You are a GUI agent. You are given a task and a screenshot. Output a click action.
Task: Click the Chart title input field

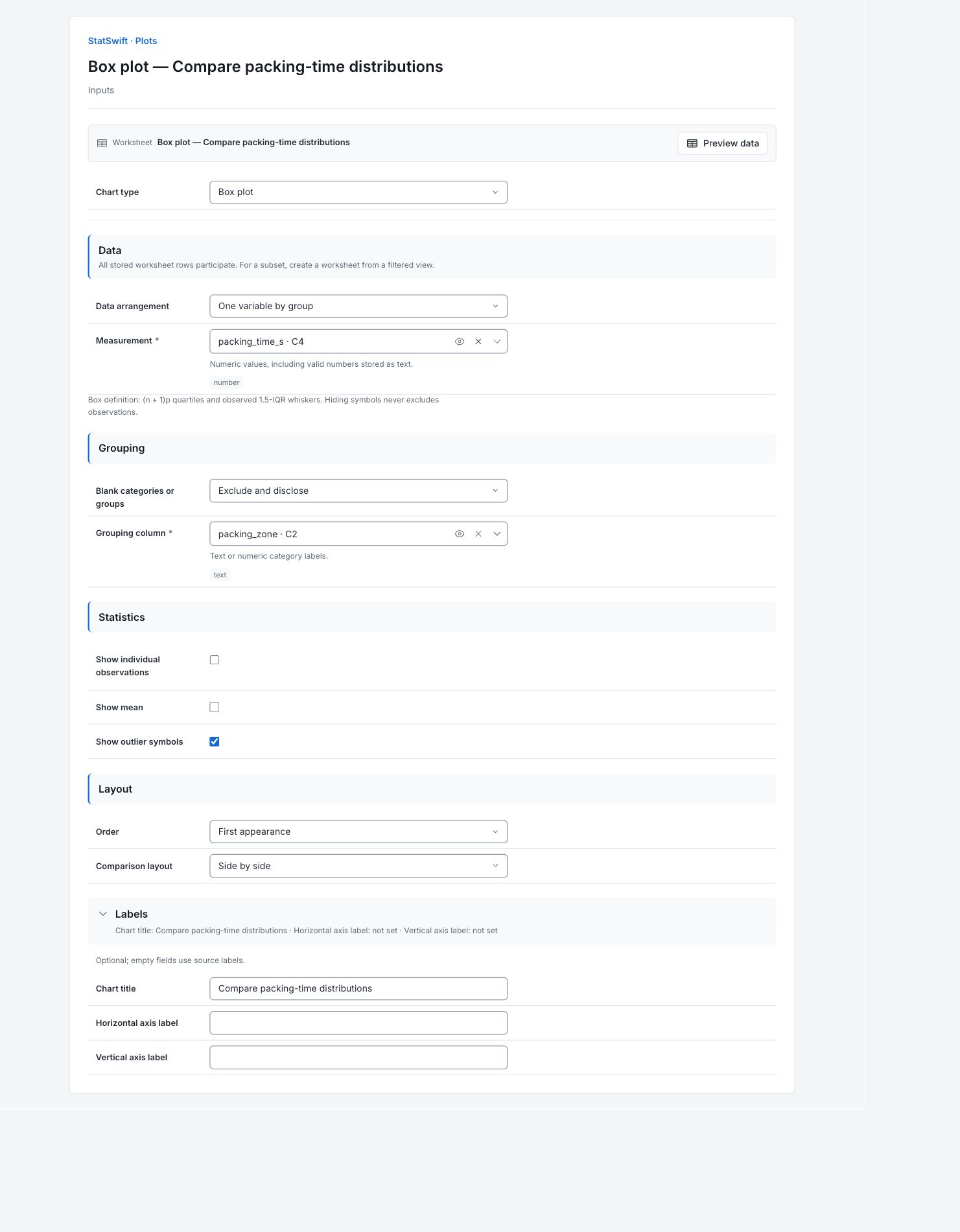pyautogui.click(x=358, y=988)
